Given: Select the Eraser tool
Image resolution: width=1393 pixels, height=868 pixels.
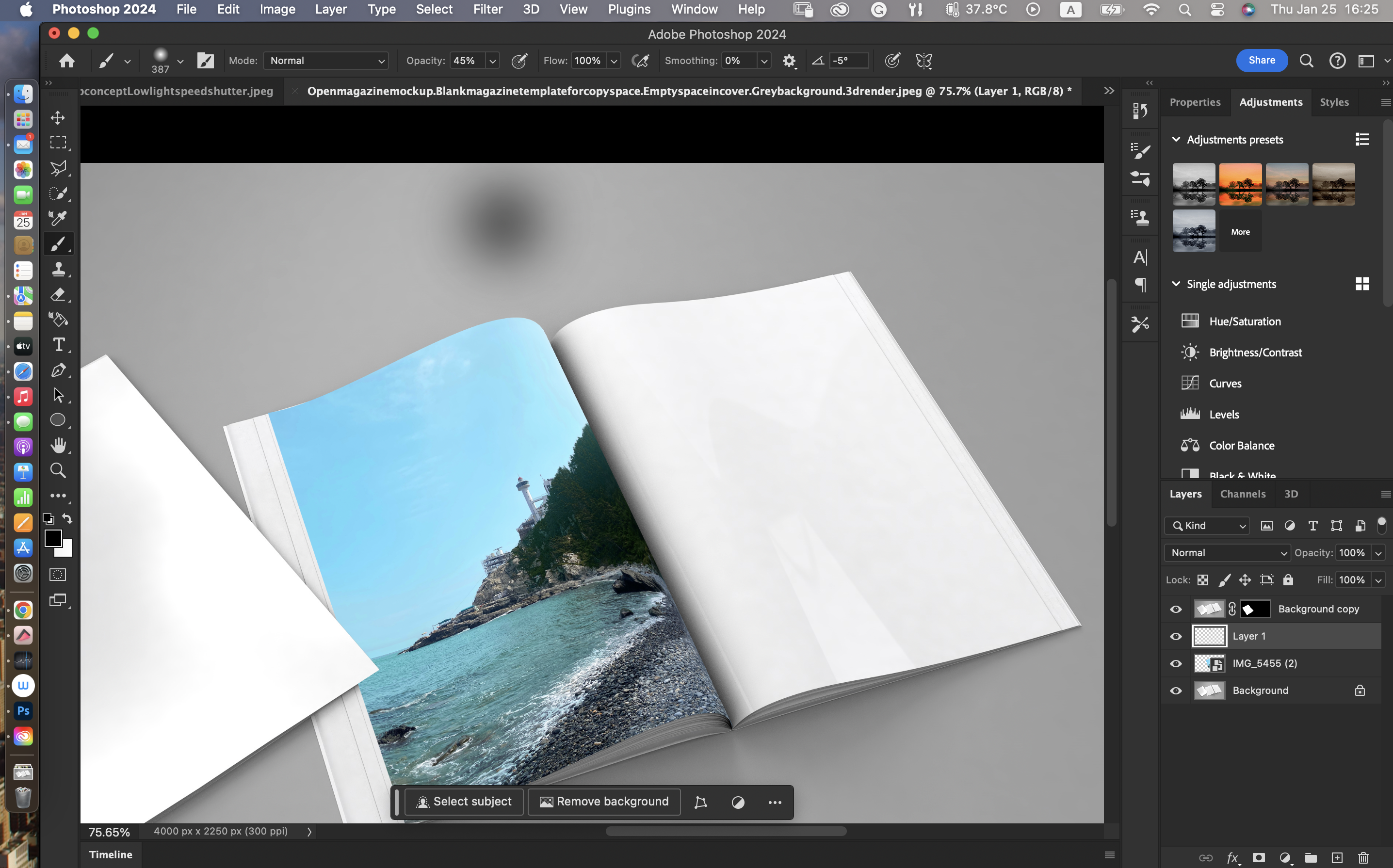Looking at the screenshot, I should (58, 294).
